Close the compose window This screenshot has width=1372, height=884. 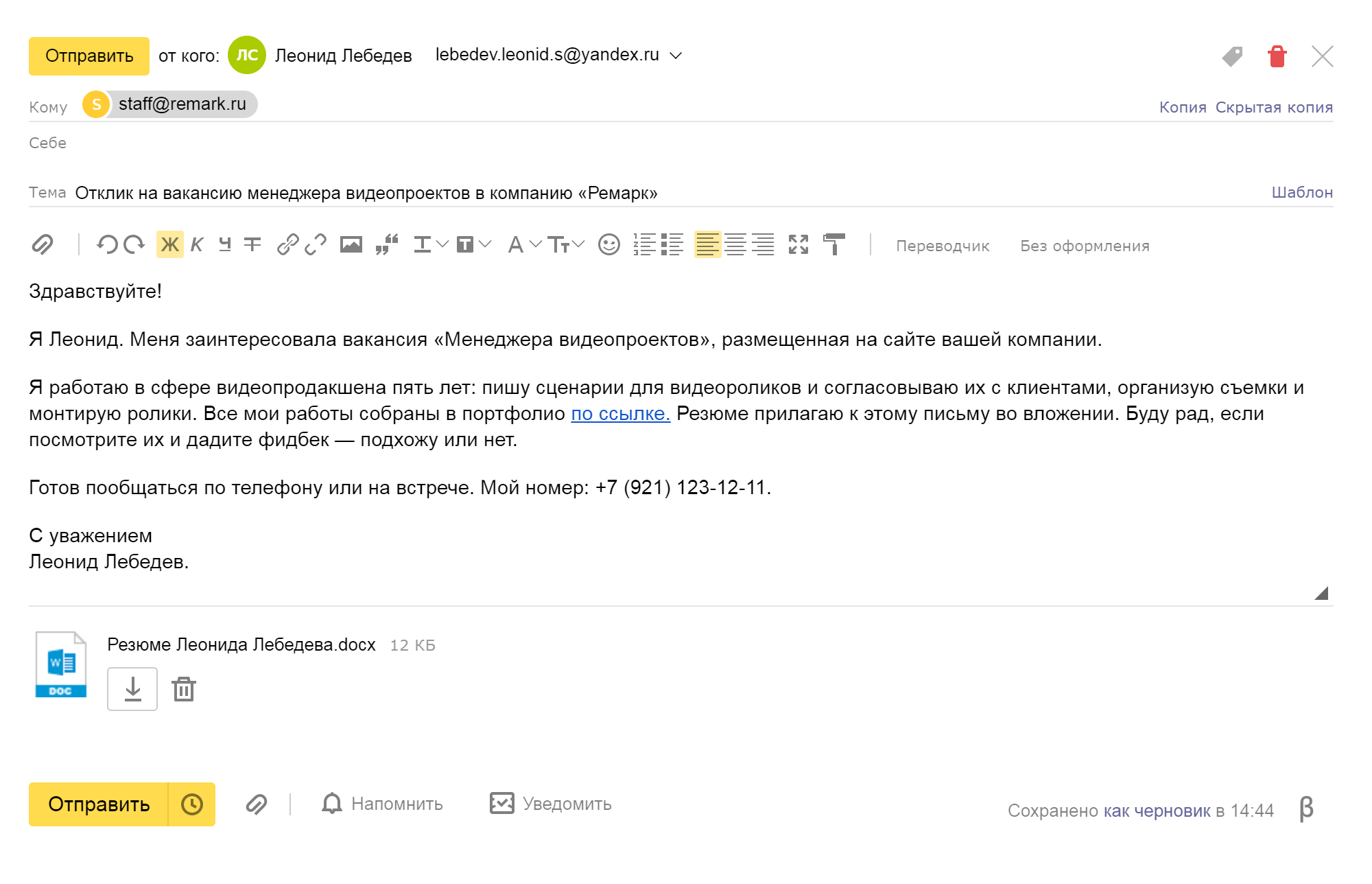(1322, 56)
